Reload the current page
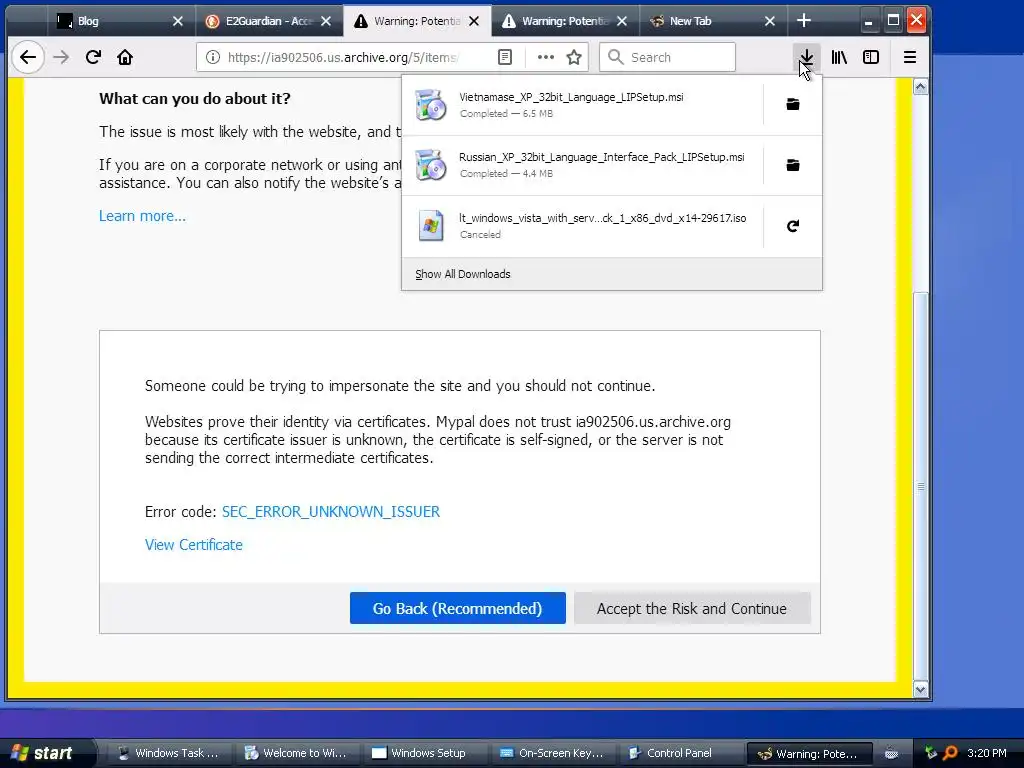 93,57
